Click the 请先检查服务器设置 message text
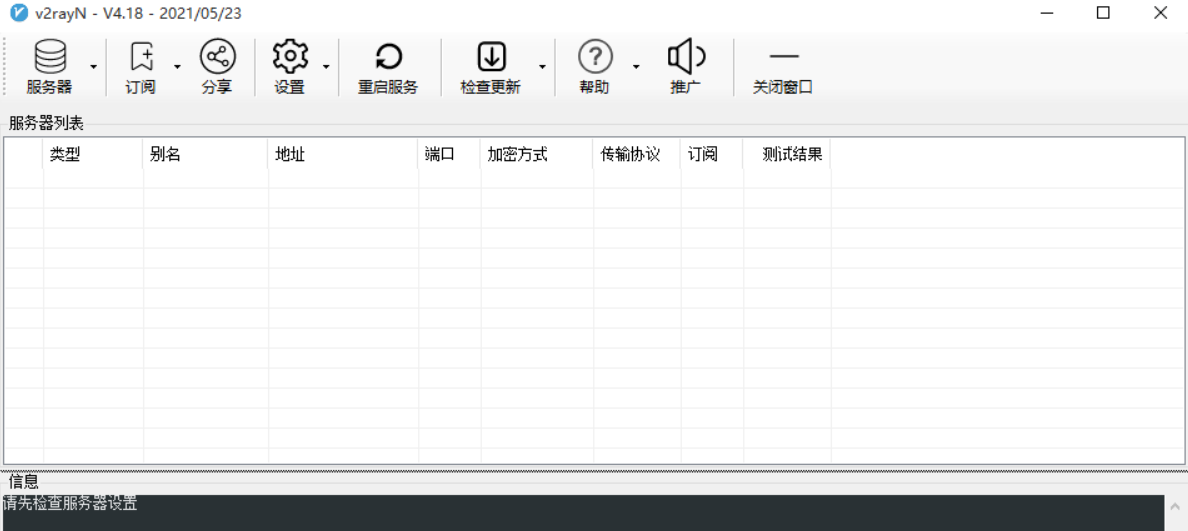Screen dimensions: 1188x531 69,503
